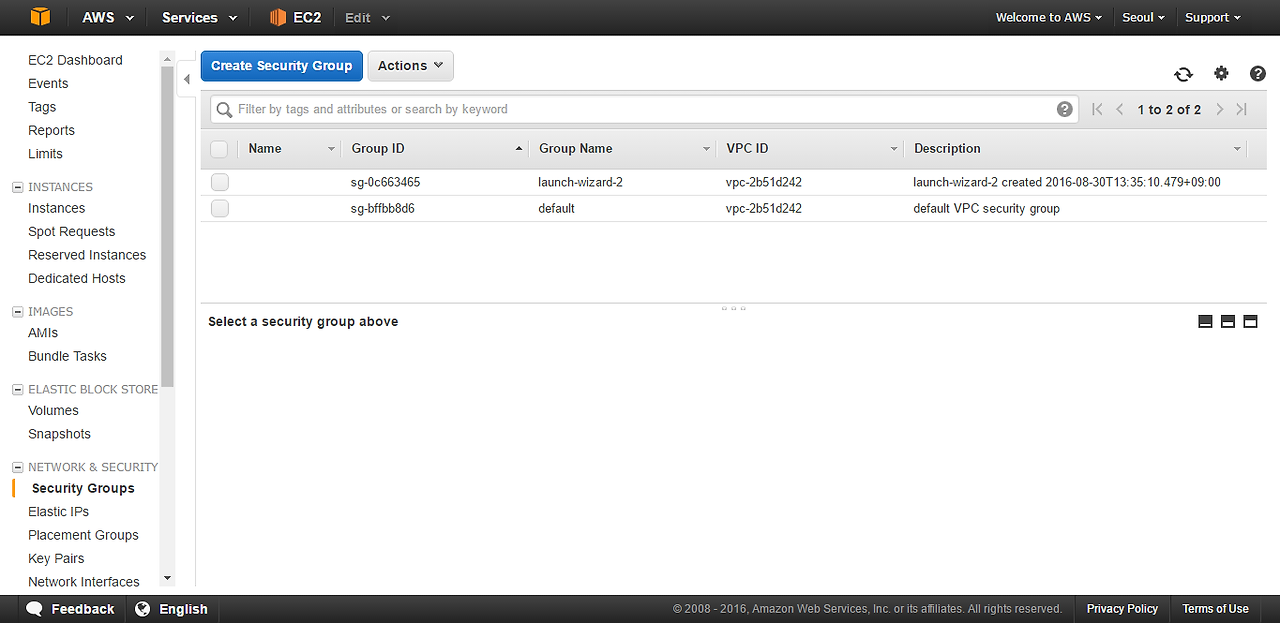
Task: Open AMIs in sidebar
Action: [x=43, y=333]
